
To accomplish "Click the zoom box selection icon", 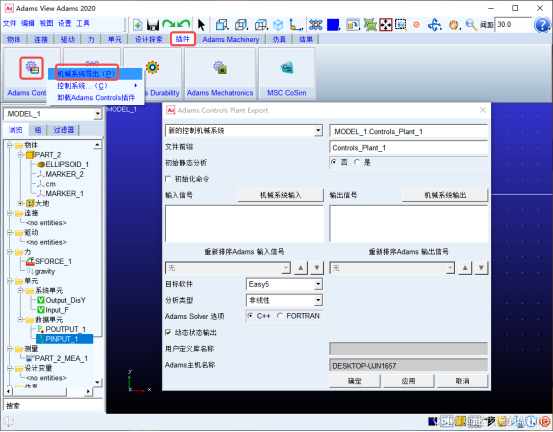I will pyautogui.click(x=401, y=25).
